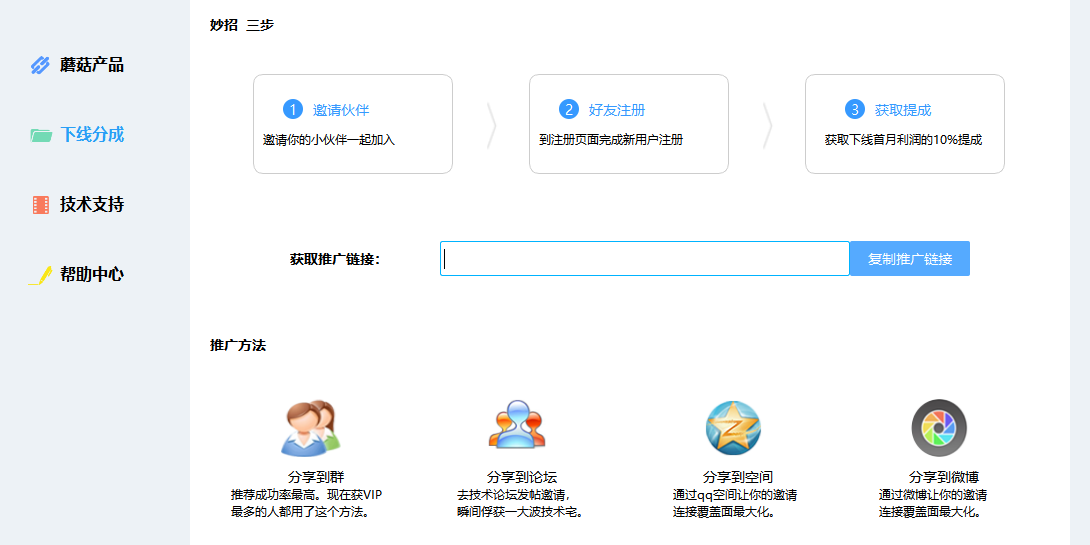Click the 分享到空间 QQ star icon

pos(733,428)
